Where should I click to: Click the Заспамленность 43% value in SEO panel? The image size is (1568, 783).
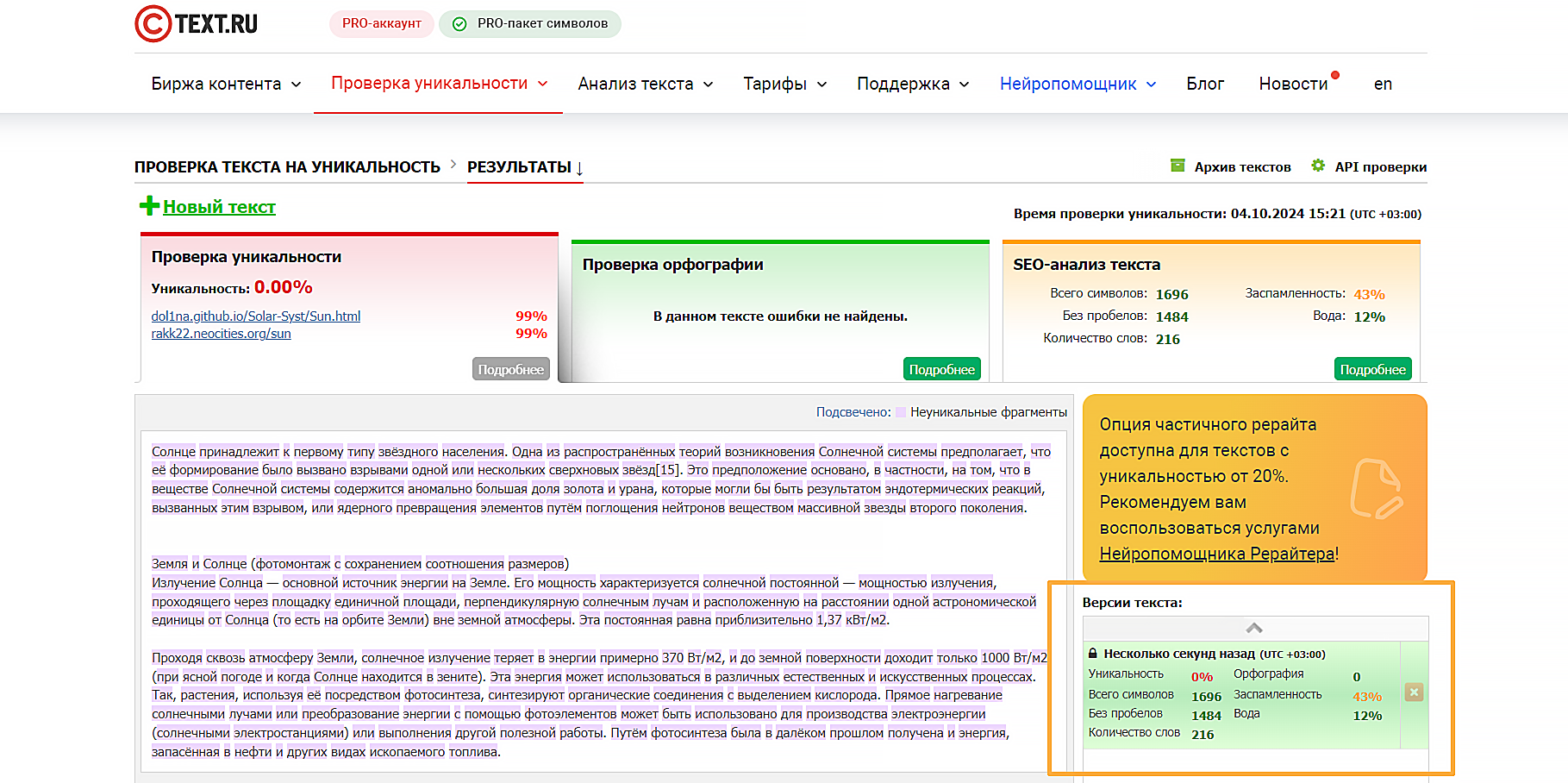tap(1369, 294)
